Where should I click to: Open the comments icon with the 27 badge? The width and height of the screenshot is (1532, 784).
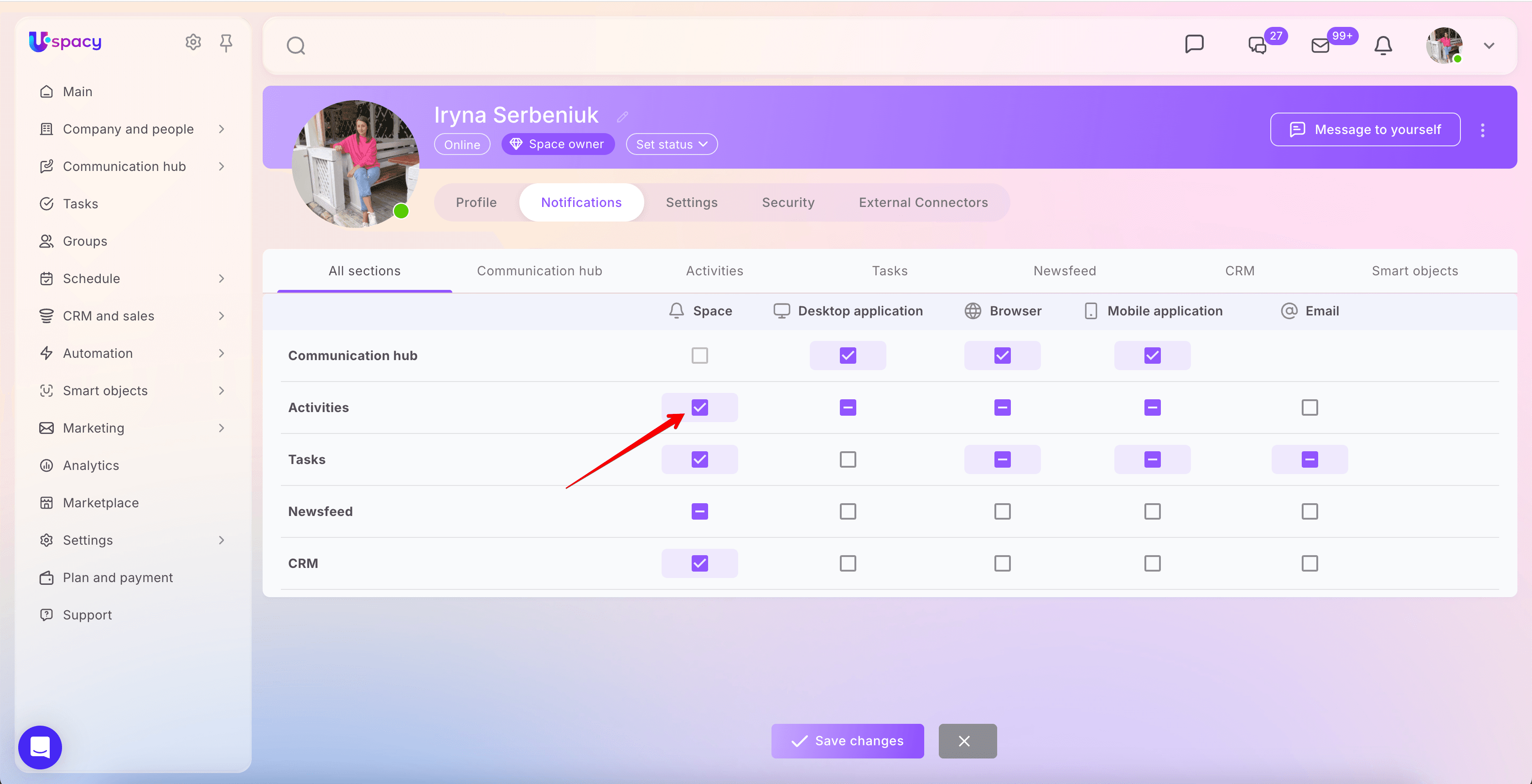click(1257, 45)
